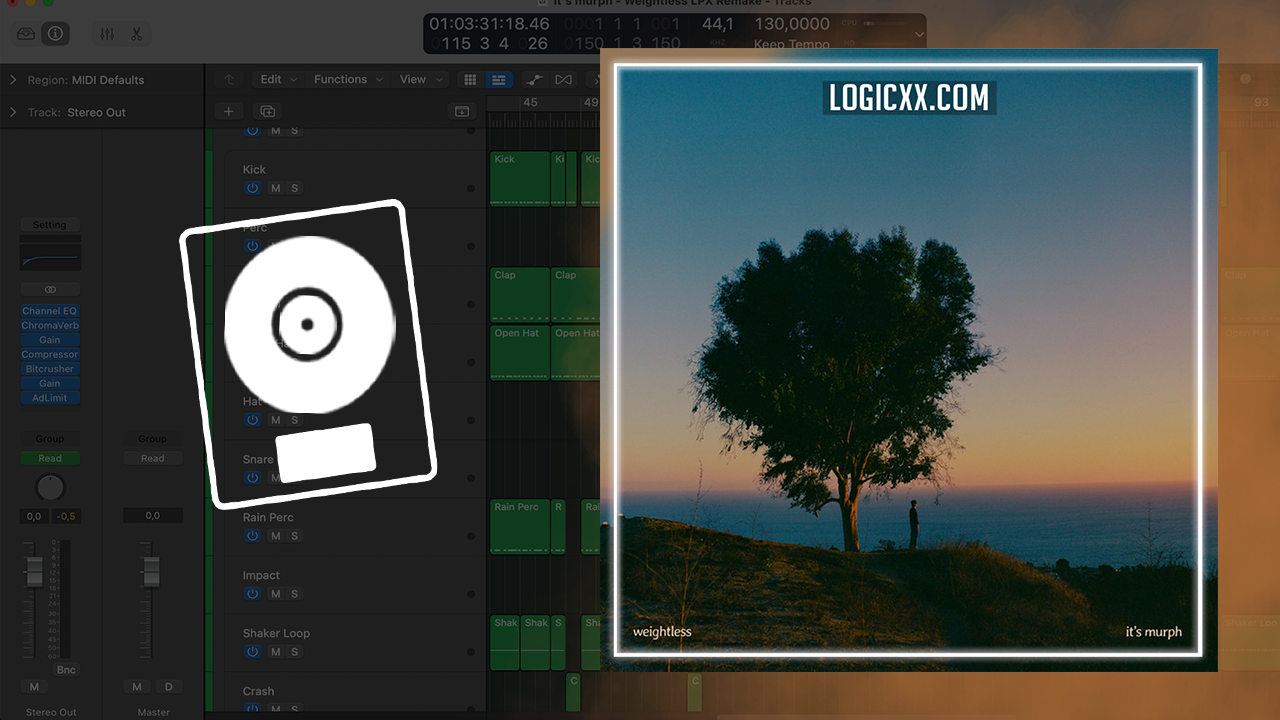Toggle power button on Shaker Loop track
Image resolution: width=1280 pixels, height=720 pixels.
[252, 652]
